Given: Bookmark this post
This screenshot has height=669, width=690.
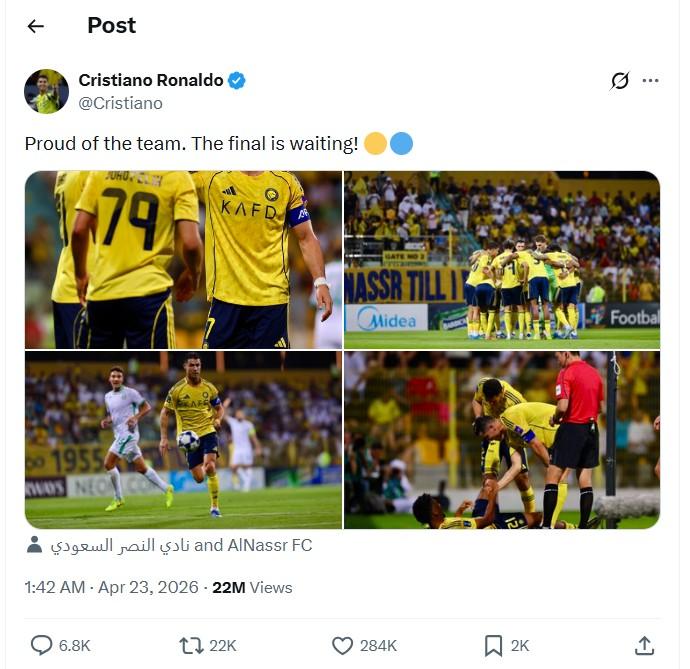Looking at the screenshot, I should click(493, 645).
